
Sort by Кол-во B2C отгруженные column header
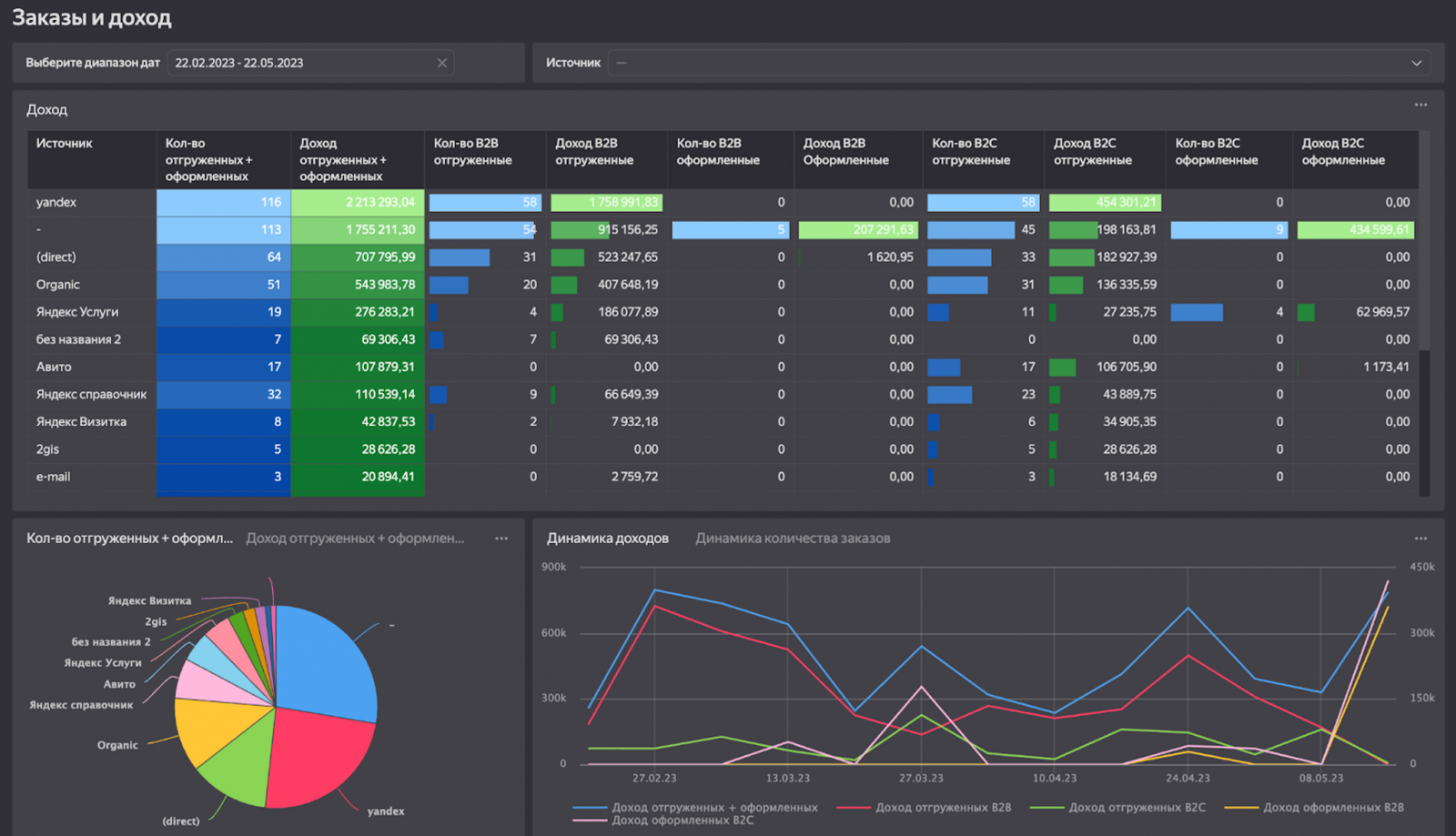pyautogui.click(x=970, y=152)
